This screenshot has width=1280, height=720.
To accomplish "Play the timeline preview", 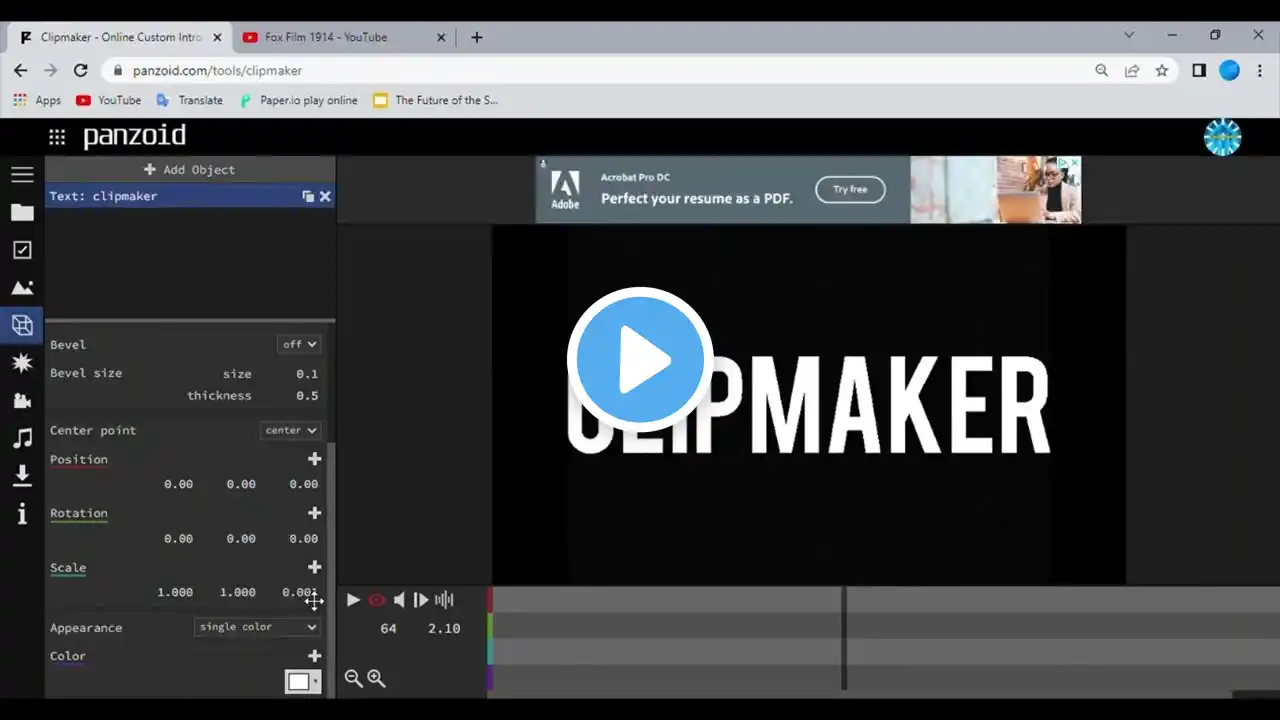I will click(x=353, y=600).
